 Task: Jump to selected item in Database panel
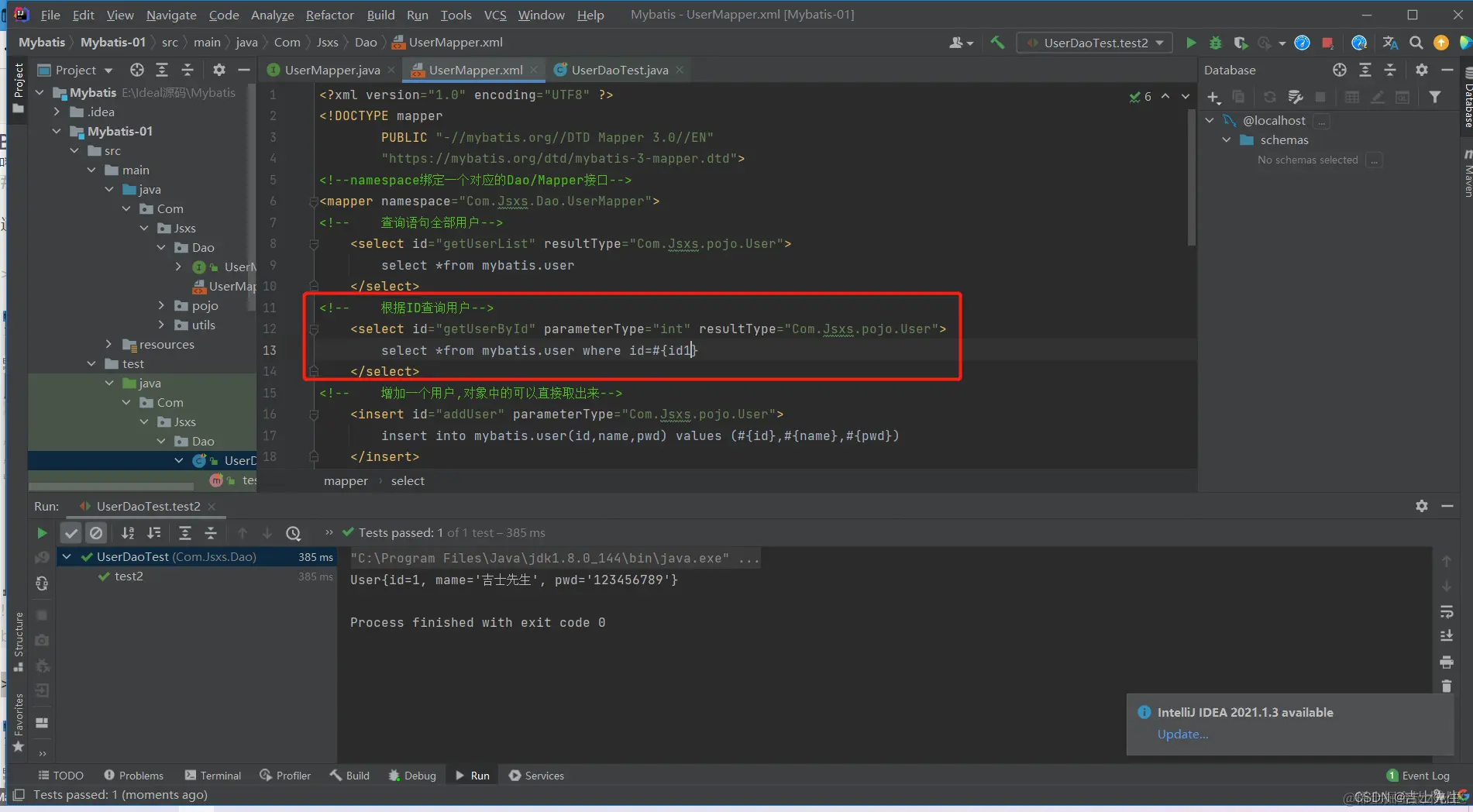[1340, 70]
